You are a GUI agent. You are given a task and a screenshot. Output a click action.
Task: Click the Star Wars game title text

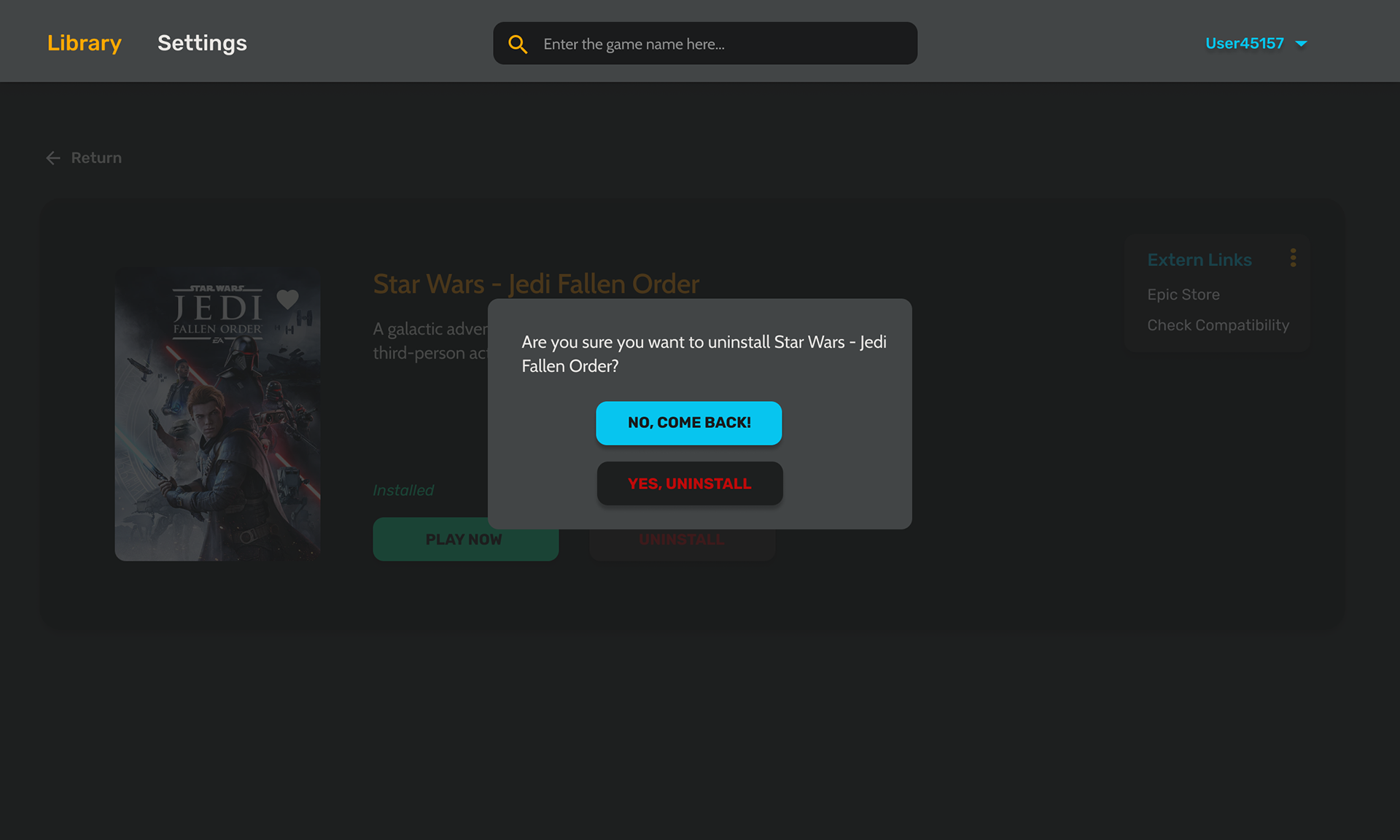[x=536, y=284]
